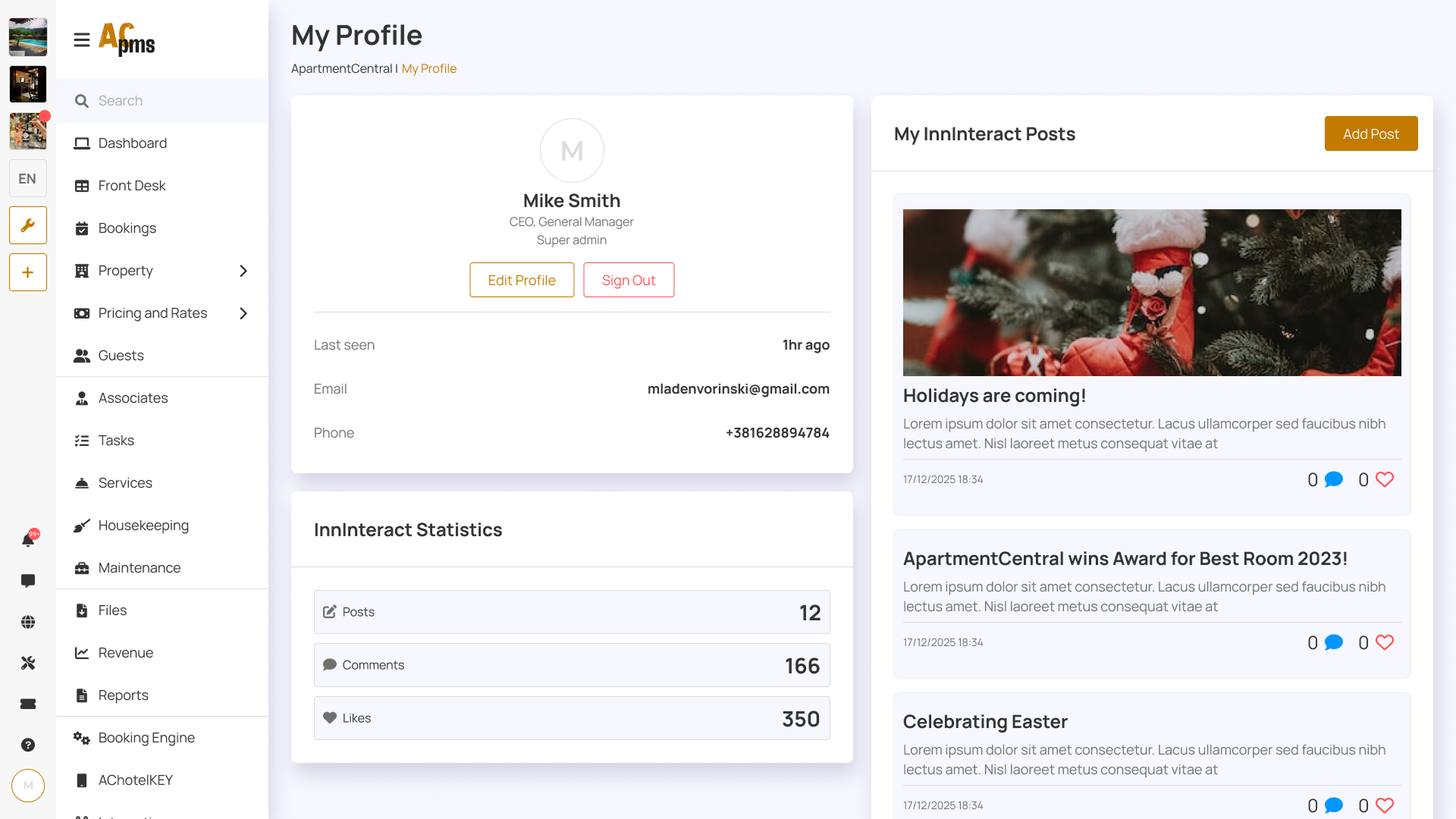Expand the Pricing and Rates chevron

click(243, 313)
